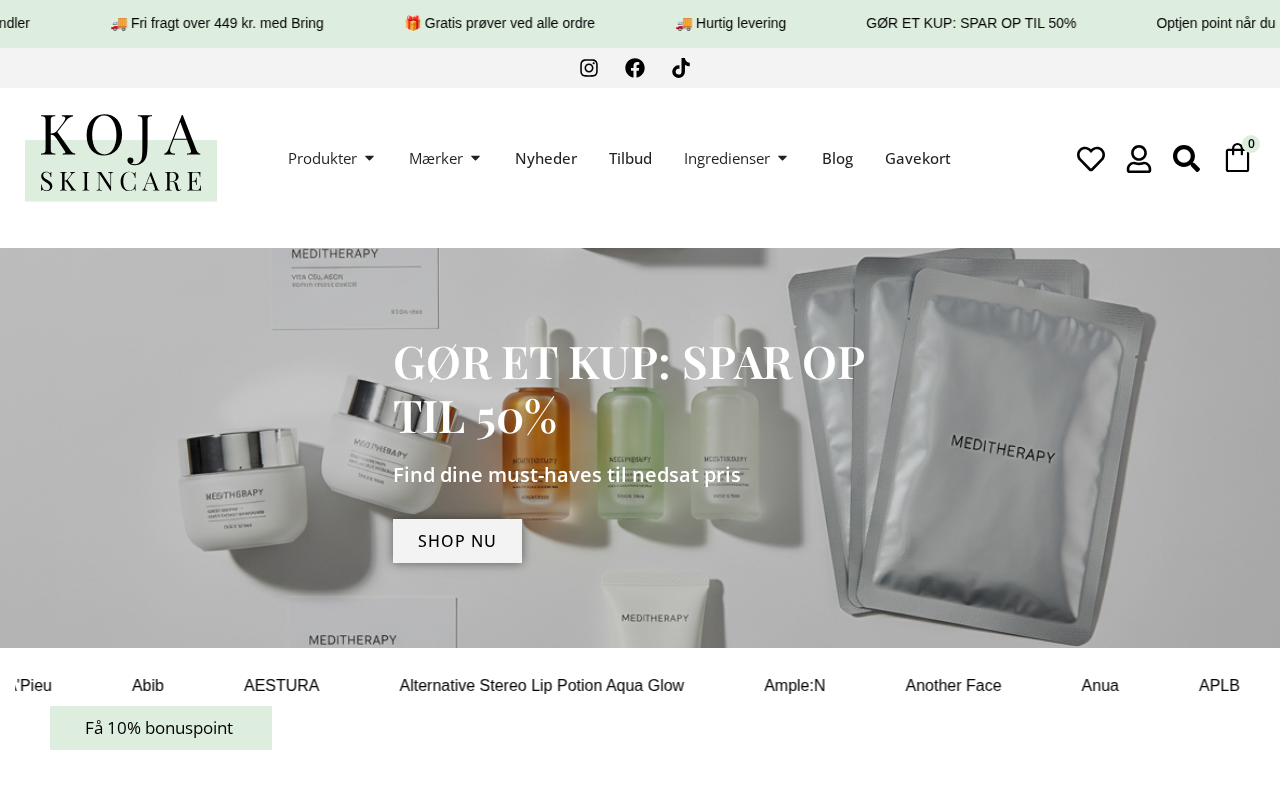Select the Anua brand link

[x=1100, y=686]
